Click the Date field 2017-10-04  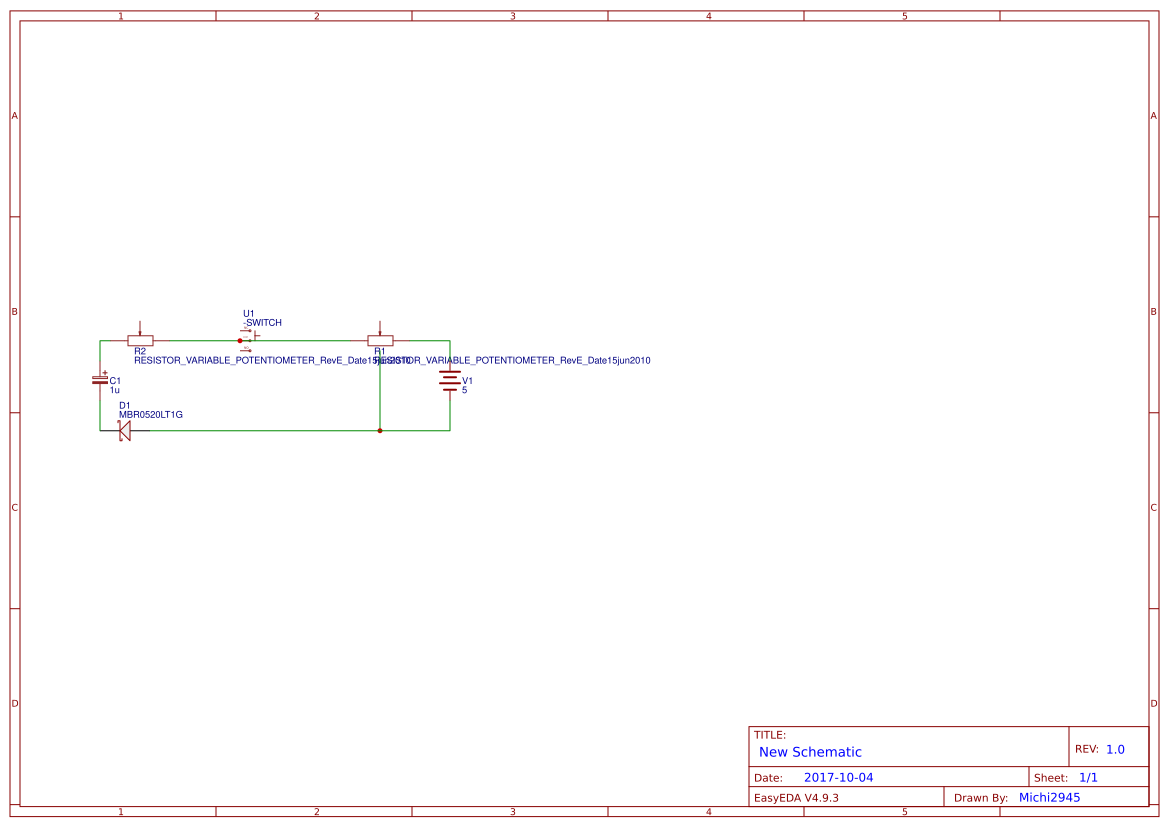coord(839,776)
